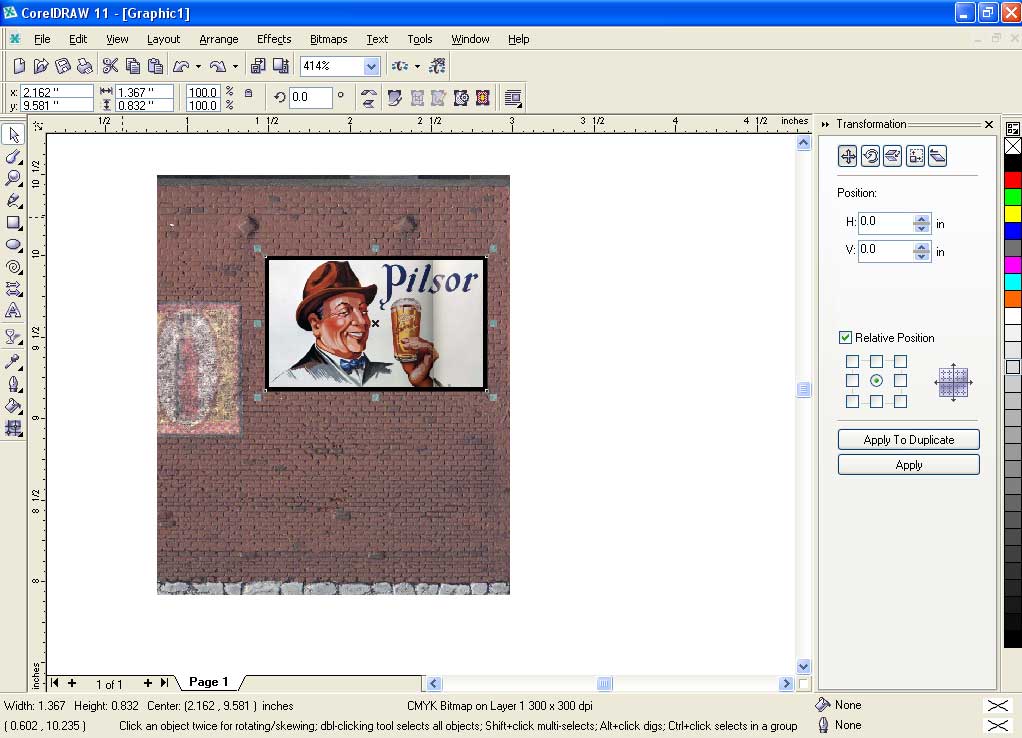This screenshot has height=738, width=1022.
Task: Open the zoom level dropdown
Action: (372, 66)
